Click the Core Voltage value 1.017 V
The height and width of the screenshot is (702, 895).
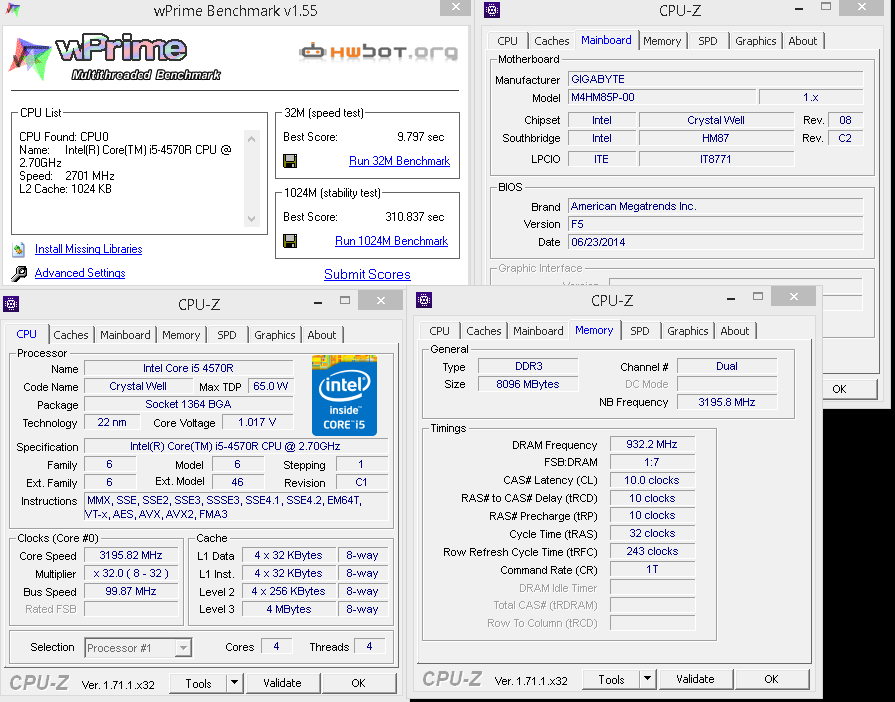257,422
